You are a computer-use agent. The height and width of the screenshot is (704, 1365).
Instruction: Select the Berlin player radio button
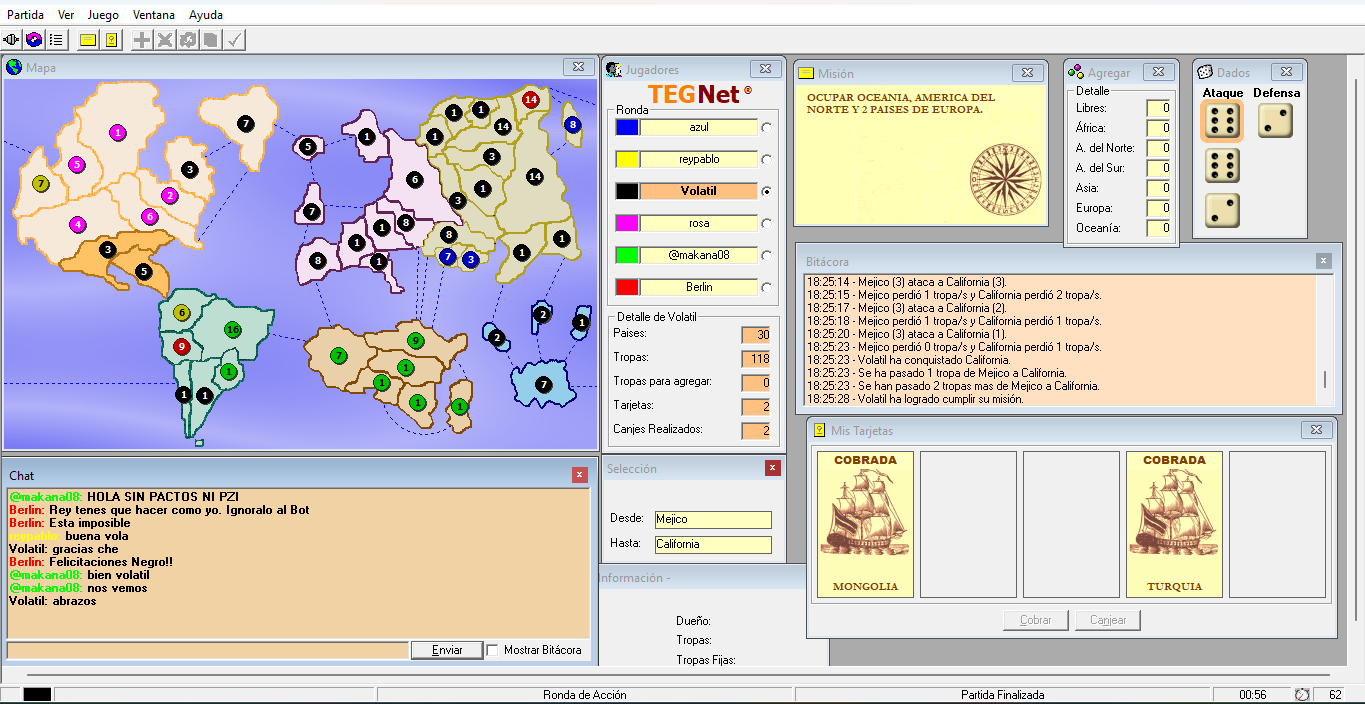[x=766, y=287]
